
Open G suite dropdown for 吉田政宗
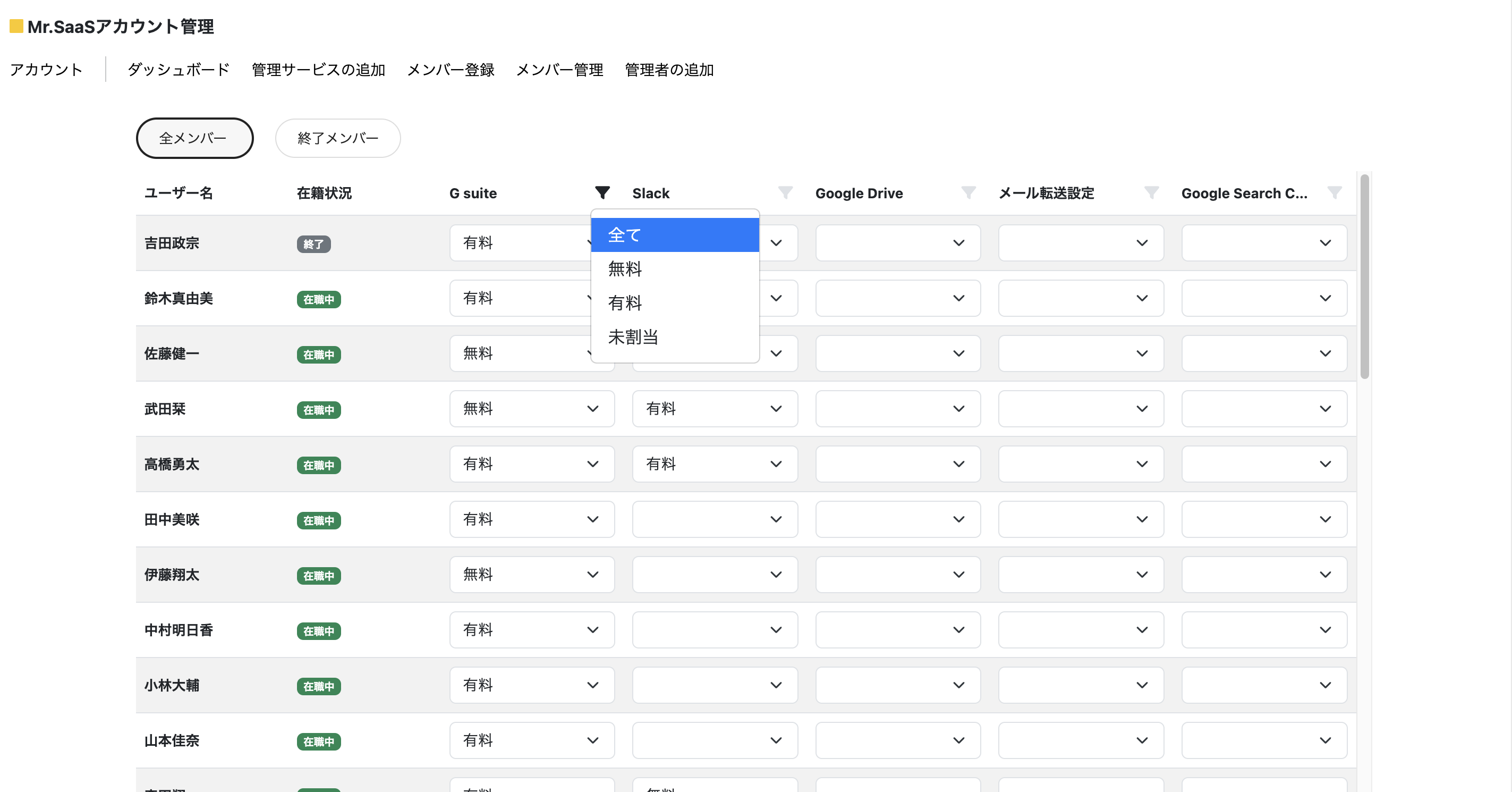(x=520, y=242)
